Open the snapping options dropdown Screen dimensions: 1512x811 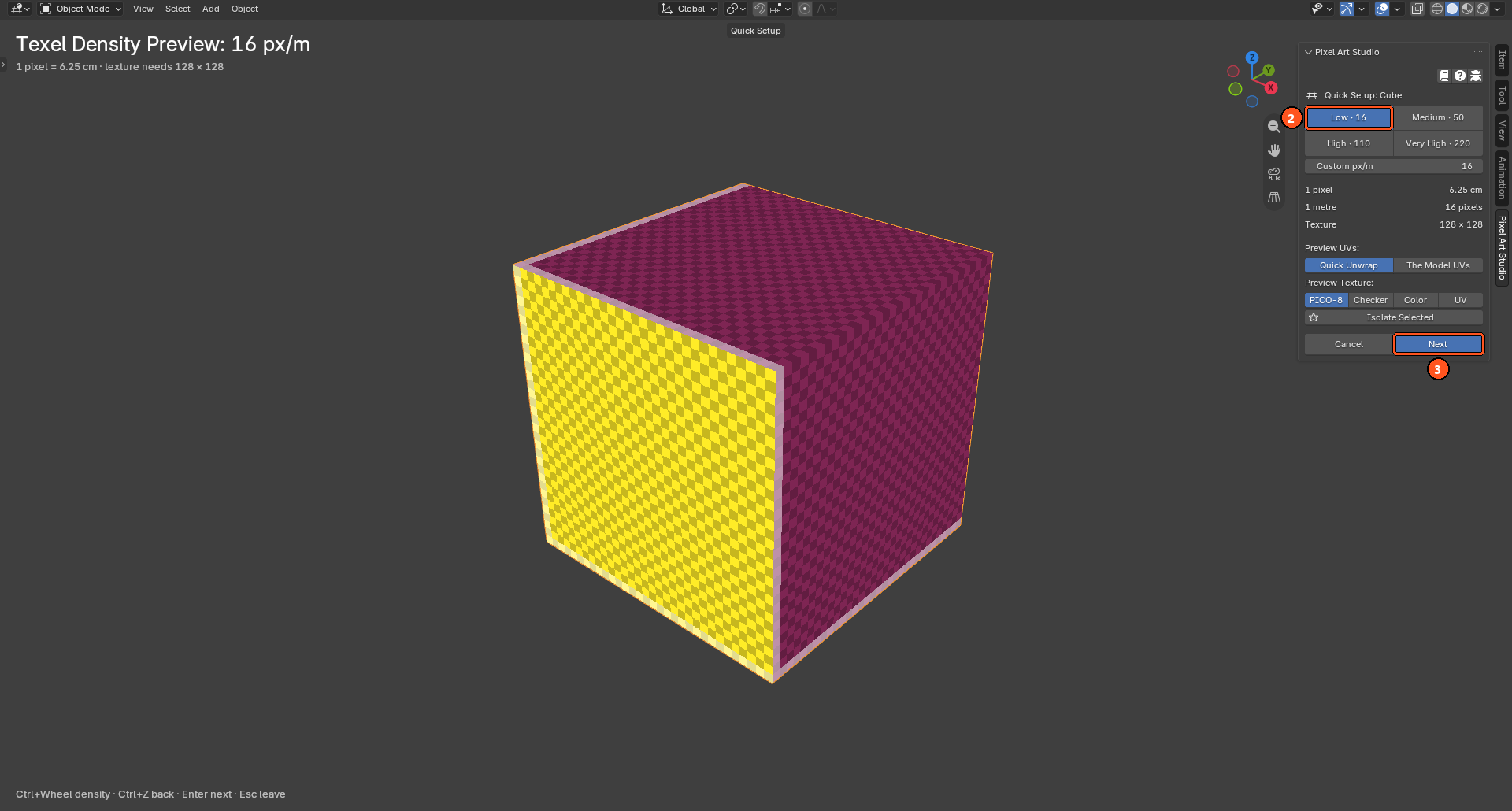(780, 9)
